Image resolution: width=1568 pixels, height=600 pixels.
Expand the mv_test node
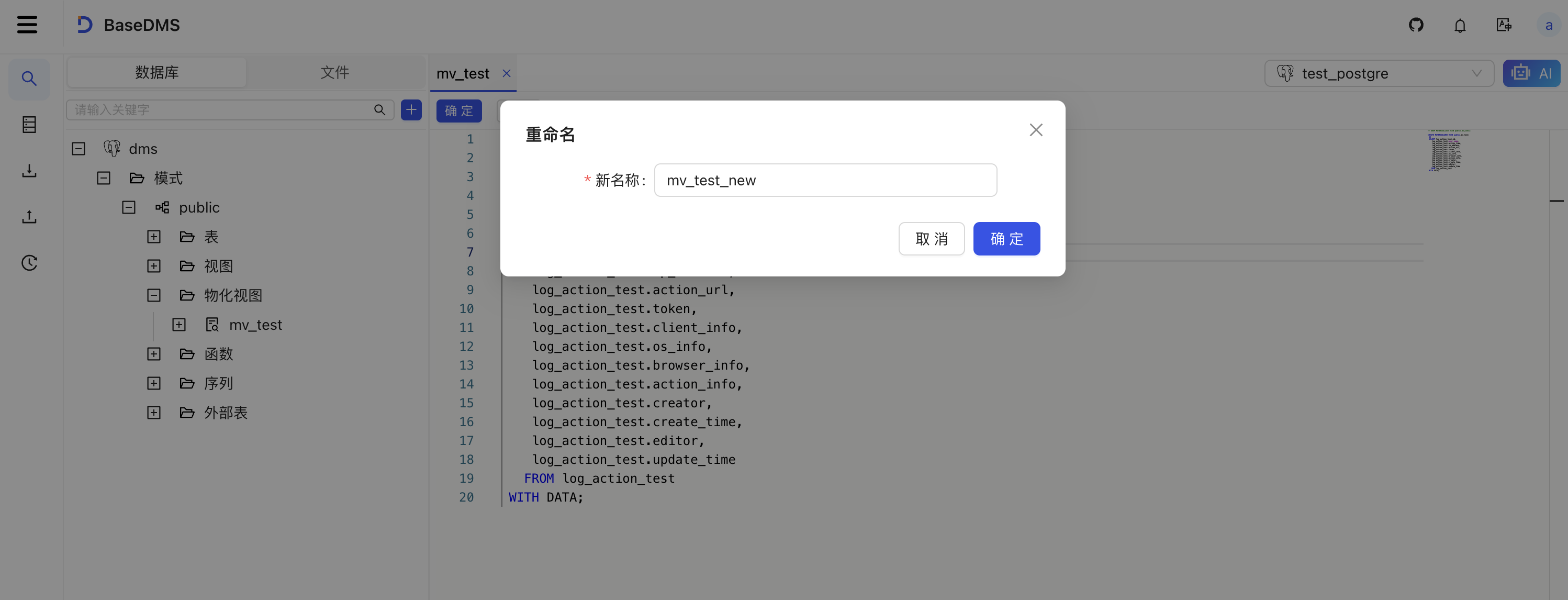179,325
